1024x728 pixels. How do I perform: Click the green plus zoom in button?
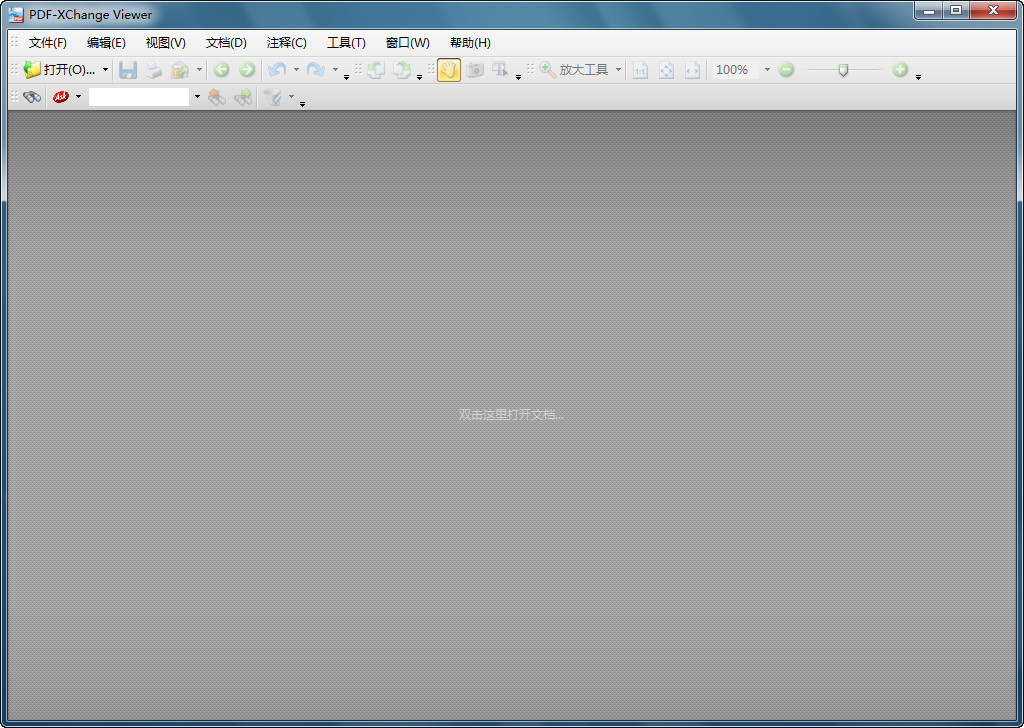tap(900, 69)
